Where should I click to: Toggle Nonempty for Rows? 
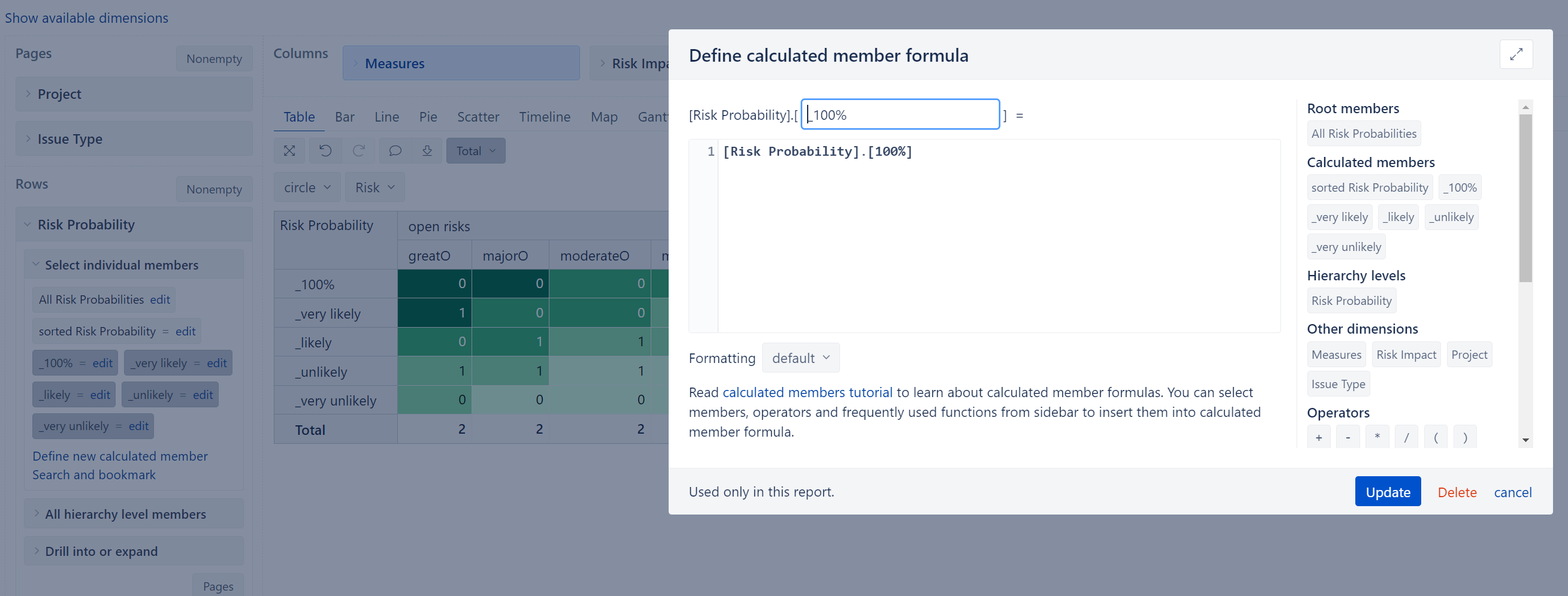(x=214, y=189)
